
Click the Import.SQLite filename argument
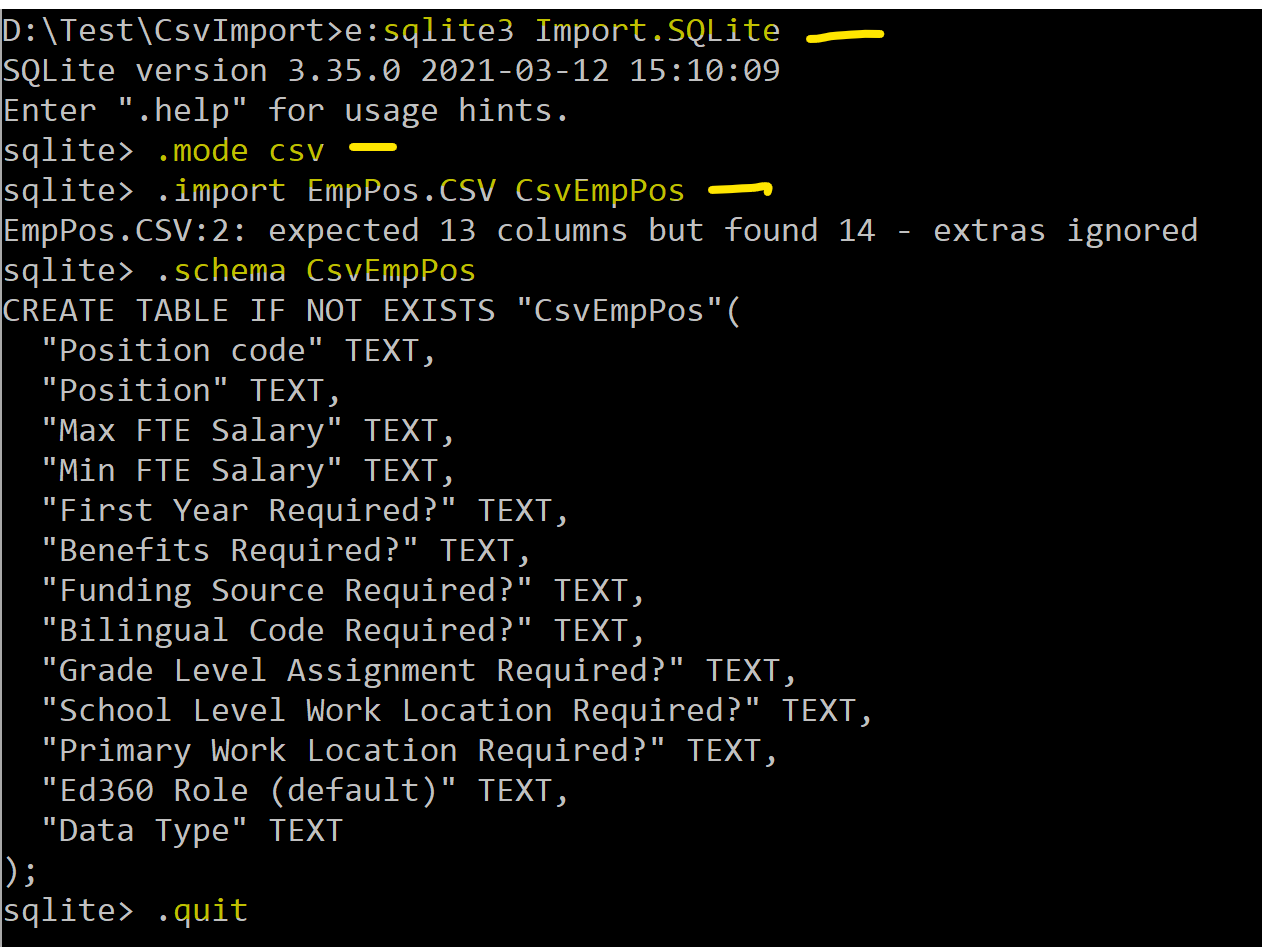coord(657,31)
